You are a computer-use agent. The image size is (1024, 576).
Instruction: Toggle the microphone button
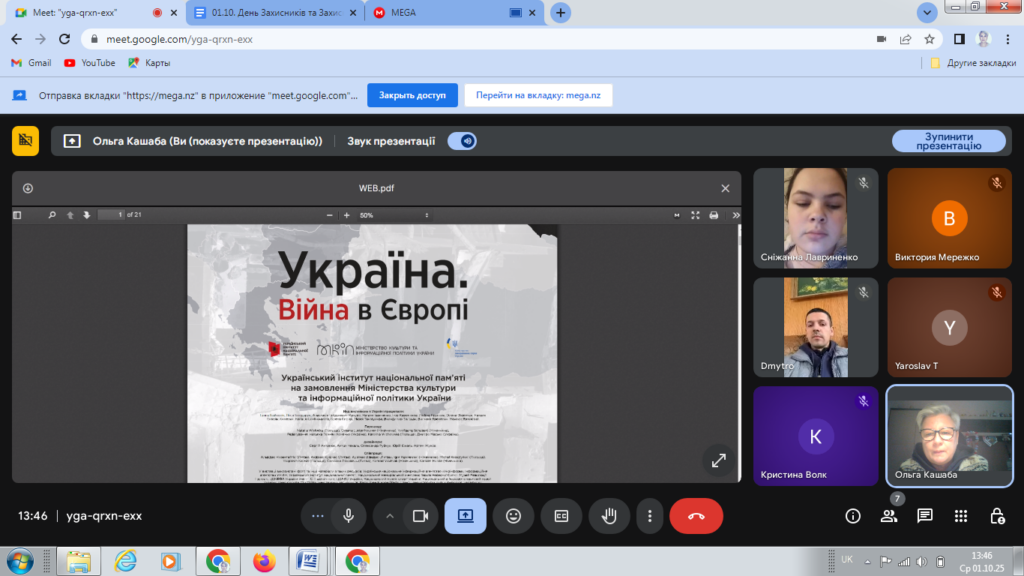(349, 516)
